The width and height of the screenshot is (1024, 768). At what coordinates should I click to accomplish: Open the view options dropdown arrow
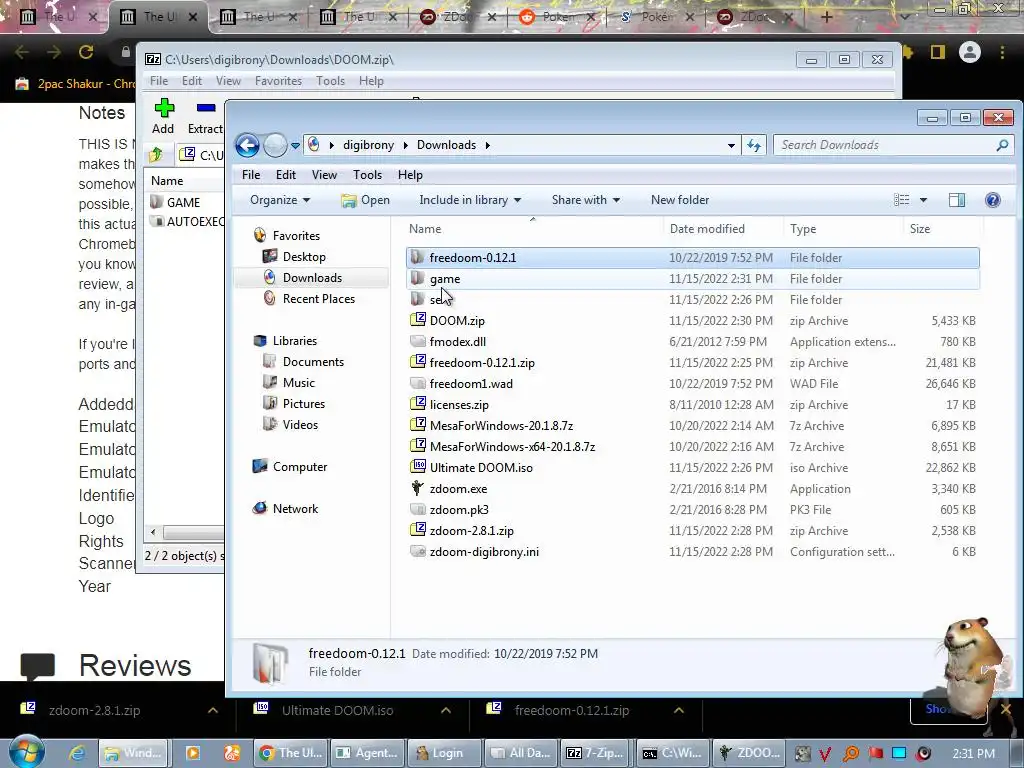point(923,200)
